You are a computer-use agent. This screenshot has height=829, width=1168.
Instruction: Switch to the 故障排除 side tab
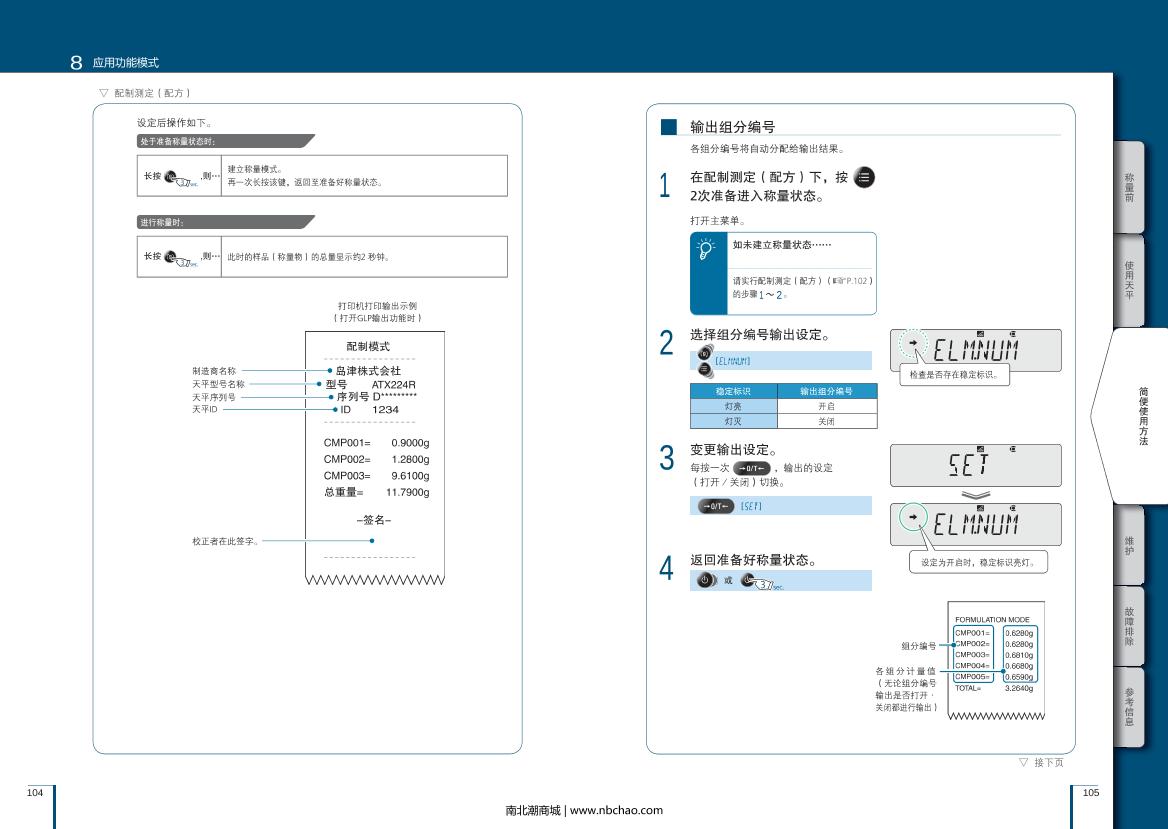point(1129,630)
